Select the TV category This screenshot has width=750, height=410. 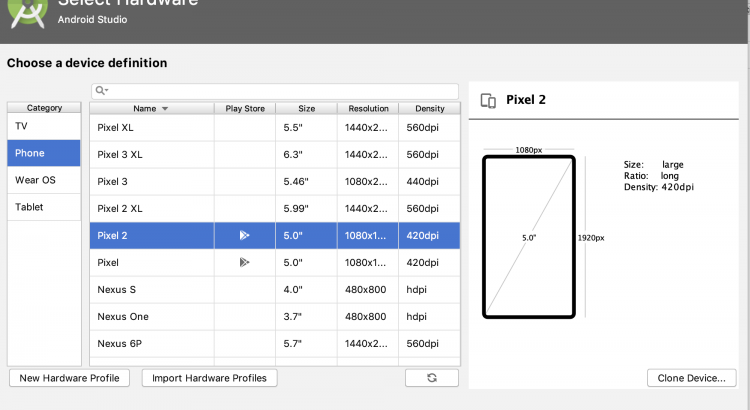point(44,127)
